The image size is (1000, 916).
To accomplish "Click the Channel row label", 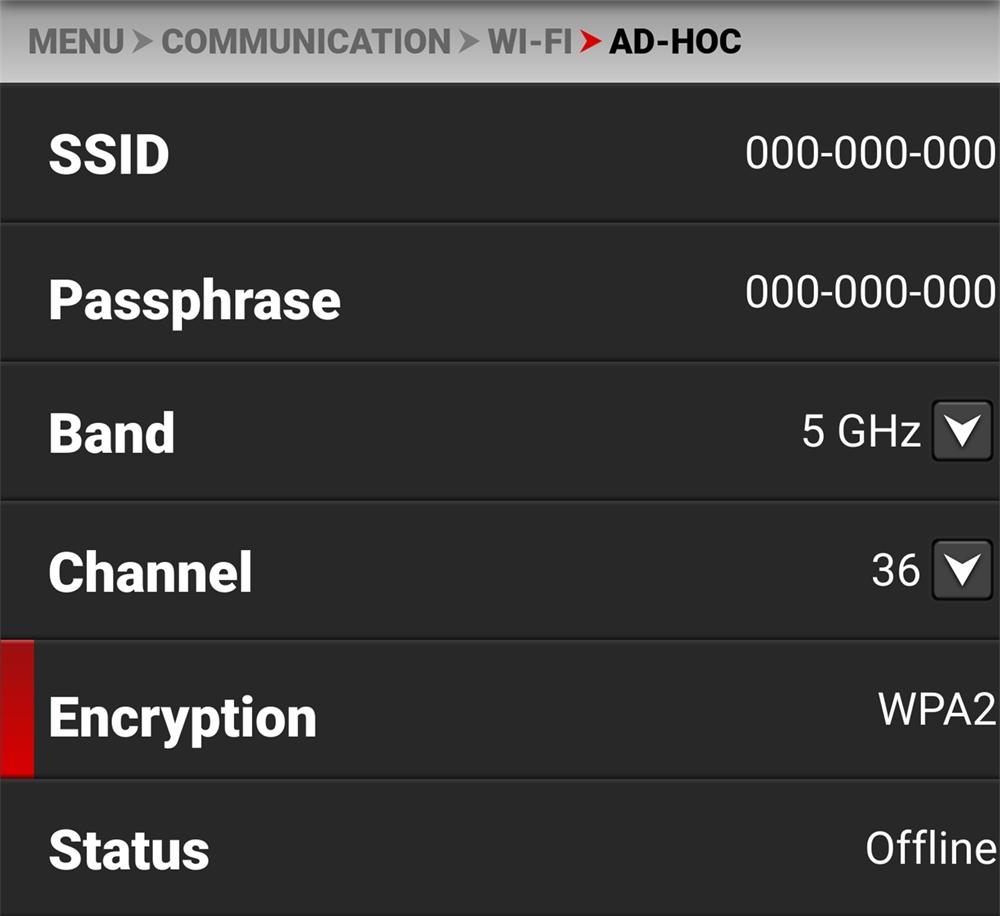I will [150, 572].
